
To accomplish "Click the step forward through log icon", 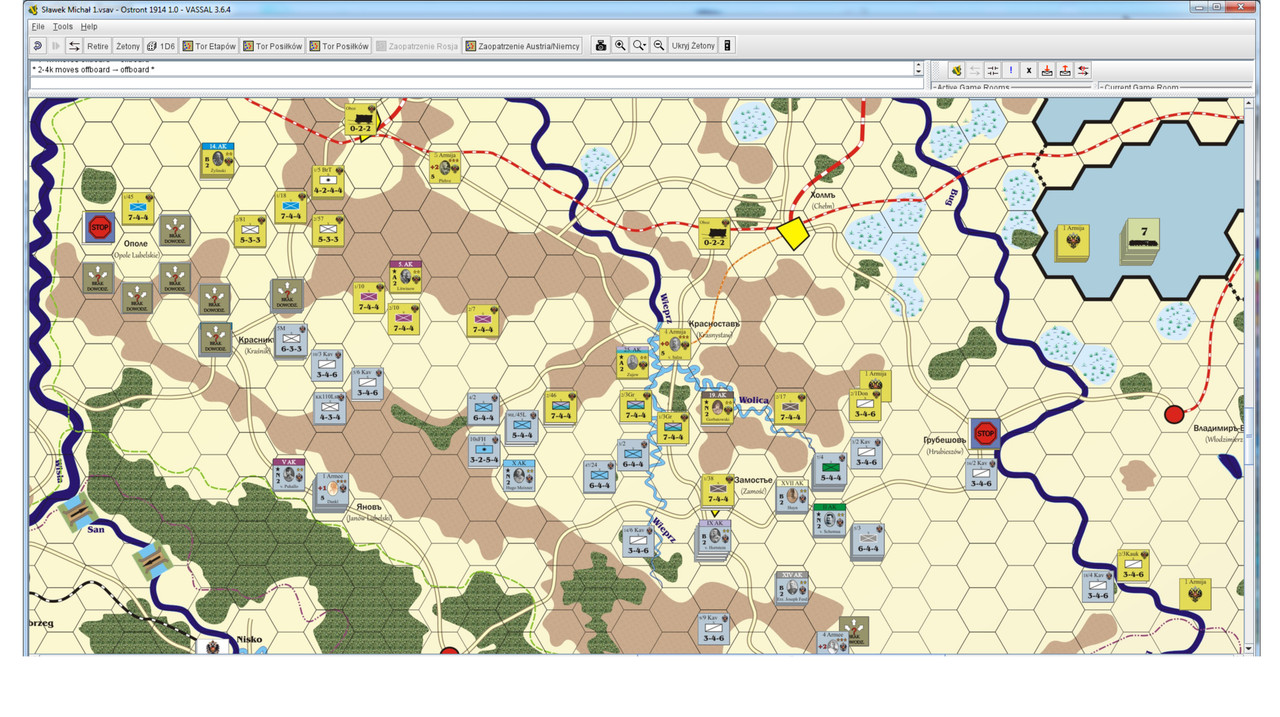I will [56, 46].
